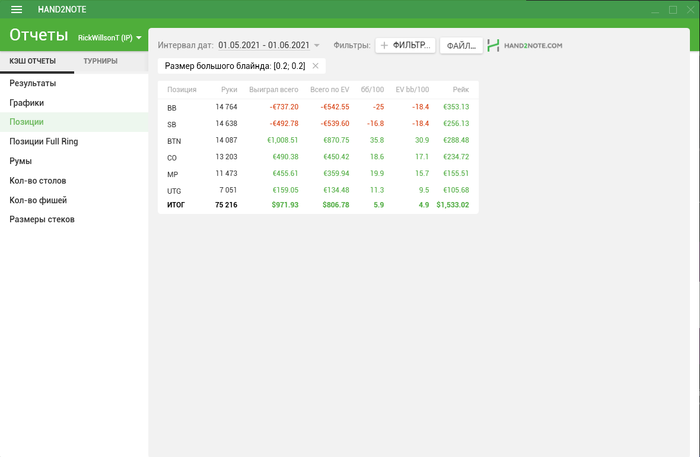Open the Кол-во фишей report

(x=74, y=200)
